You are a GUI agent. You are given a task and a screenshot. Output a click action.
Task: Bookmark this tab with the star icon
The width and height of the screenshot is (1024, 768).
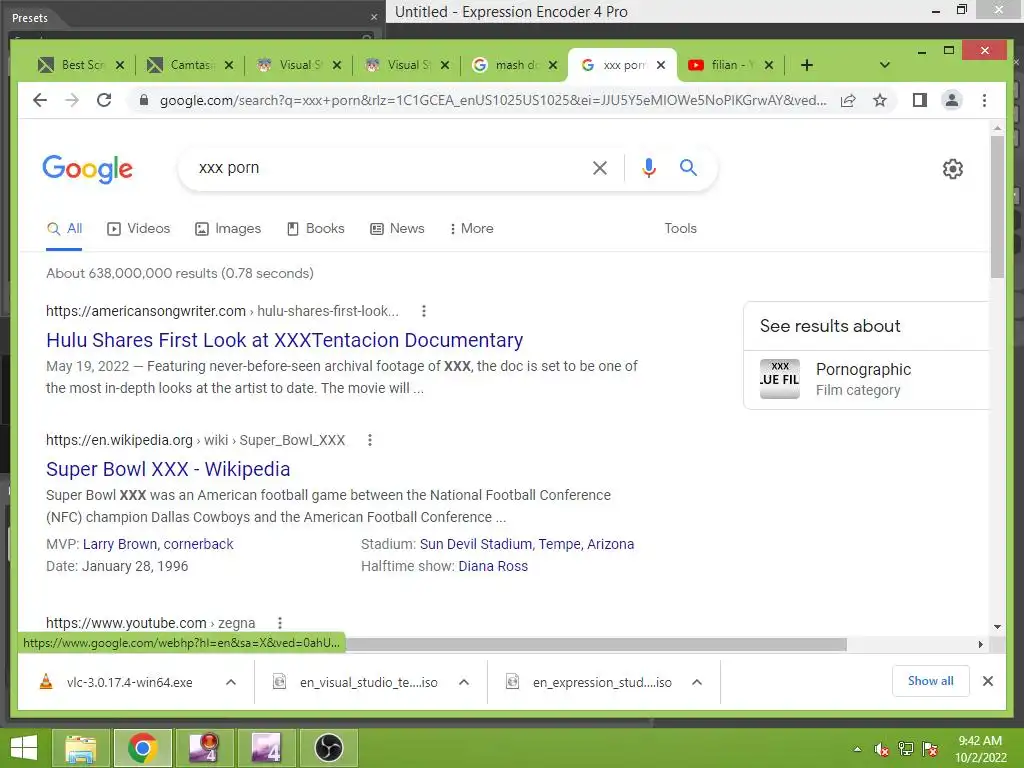point(880,100)
